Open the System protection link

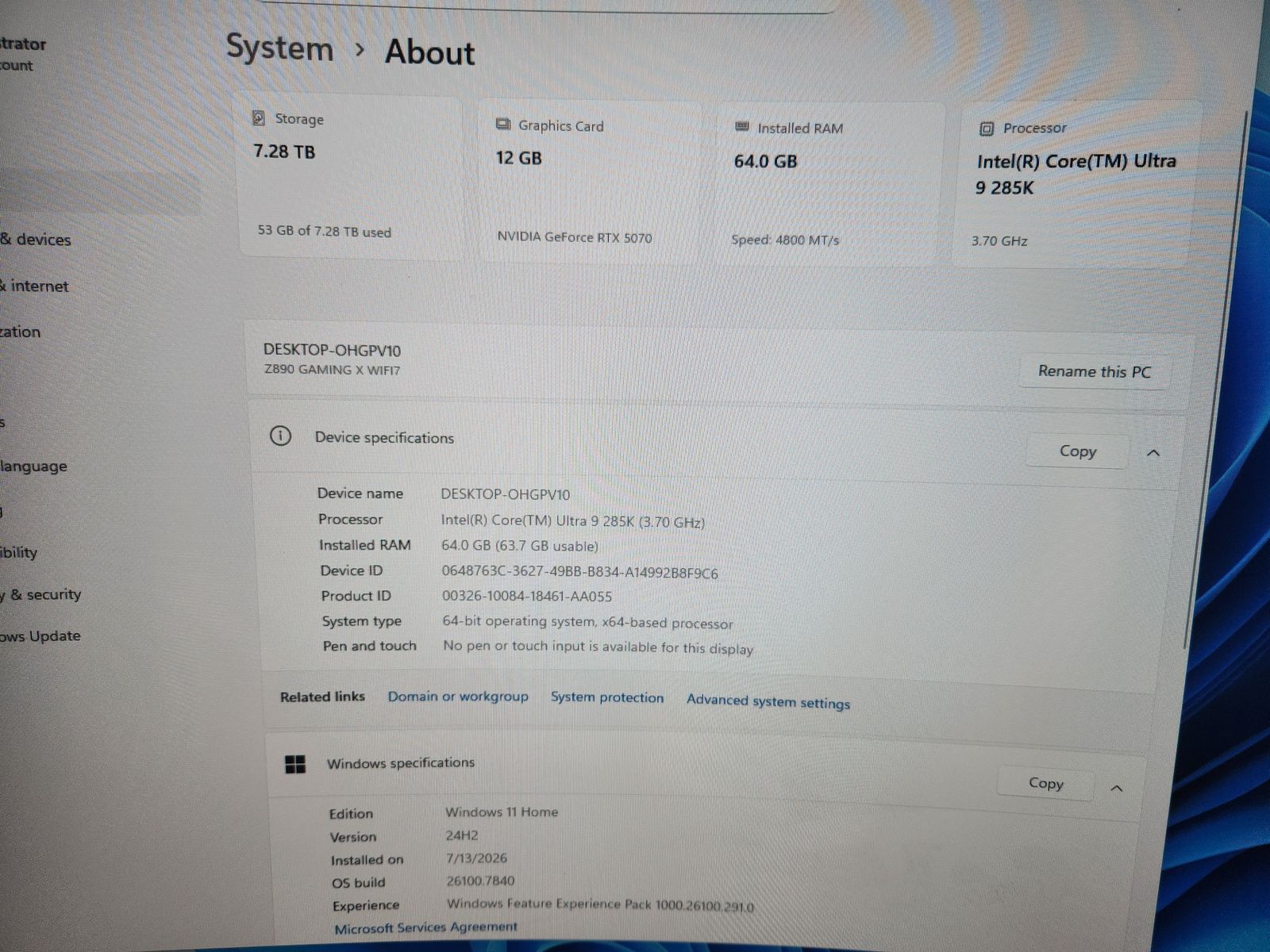(607, 697)
